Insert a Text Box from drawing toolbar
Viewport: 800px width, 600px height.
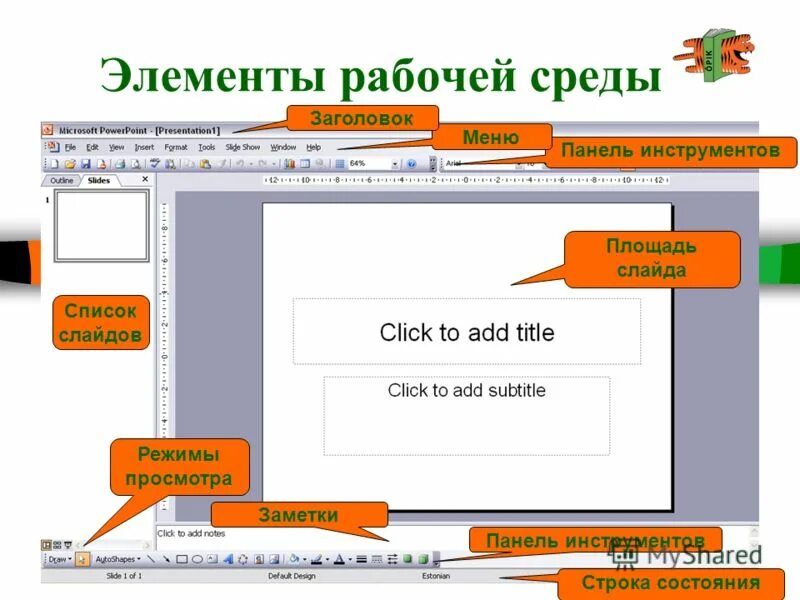coord(212,559)
